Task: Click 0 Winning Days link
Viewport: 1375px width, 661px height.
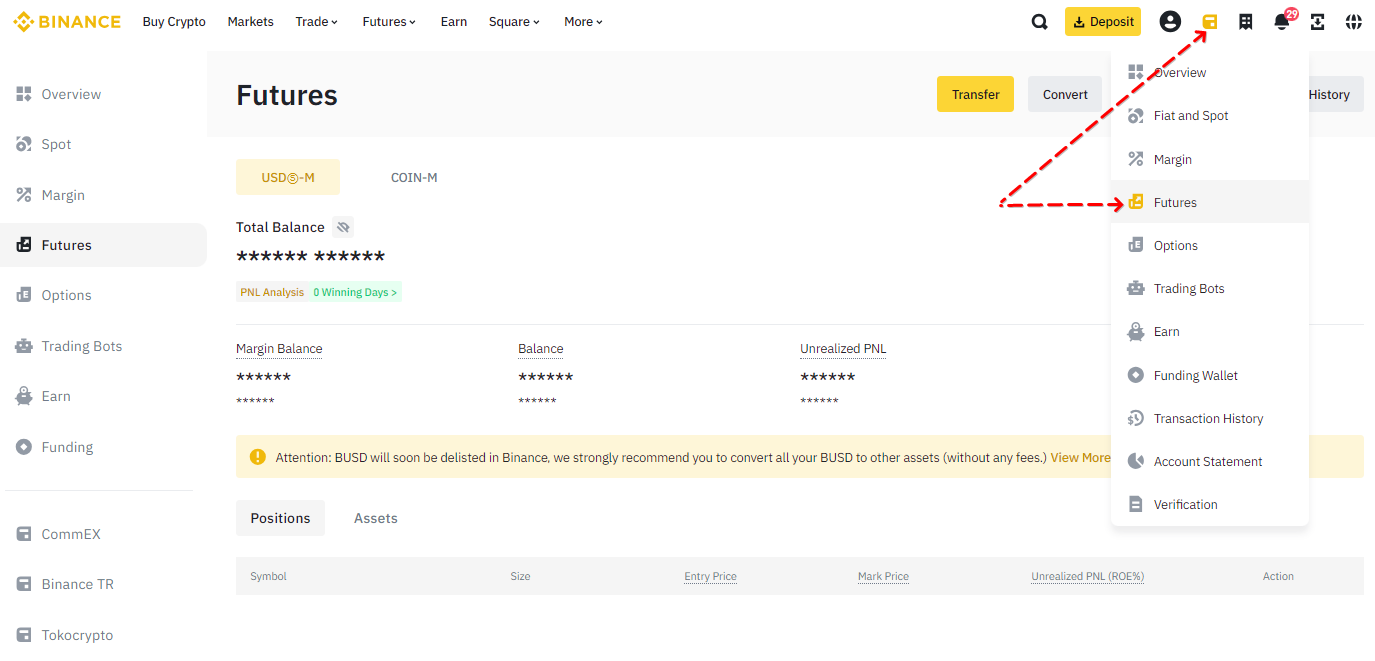Action: click(x=355, y=292)
